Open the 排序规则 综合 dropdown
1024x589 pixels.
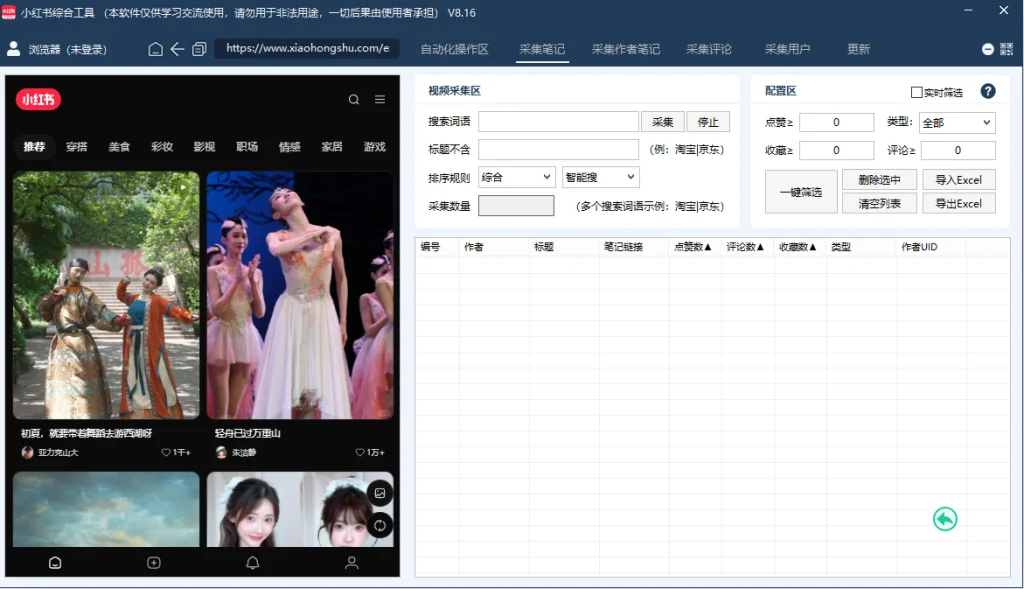pyautogui.click(x=517, y=177)
